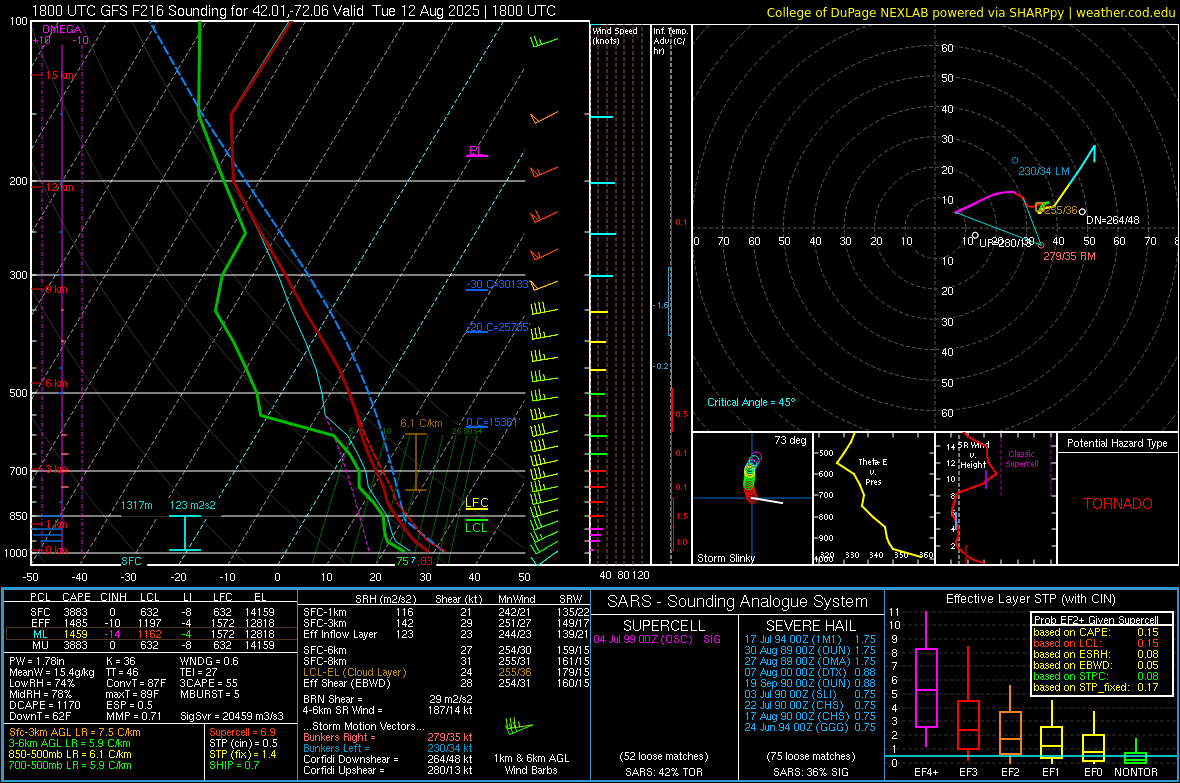Image resolution: width=1180 pixels, height=783 pixels.
Task: Click the 'Wind Speed (knots)' panel header
Action: [x=615, y=35]
